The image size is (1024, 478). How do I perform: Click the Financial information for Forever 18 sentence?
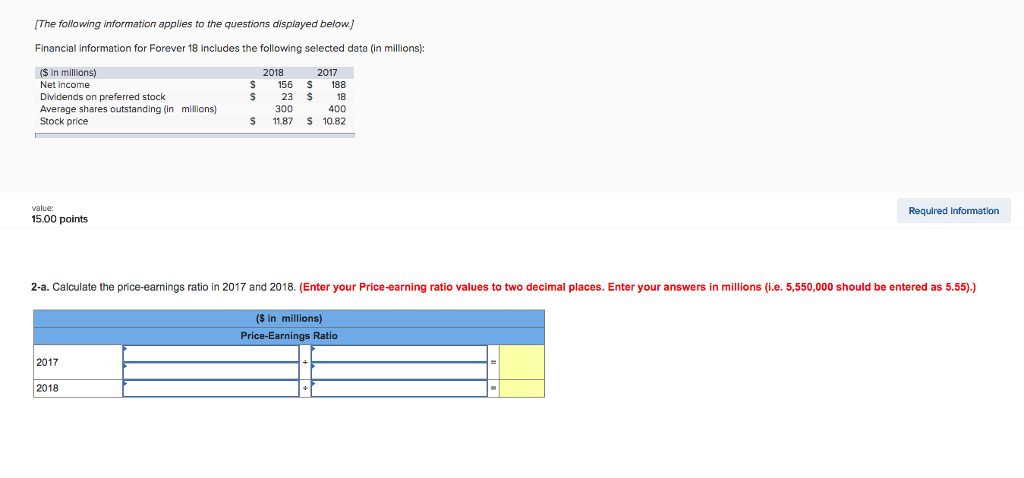click(x=230, y=49)
